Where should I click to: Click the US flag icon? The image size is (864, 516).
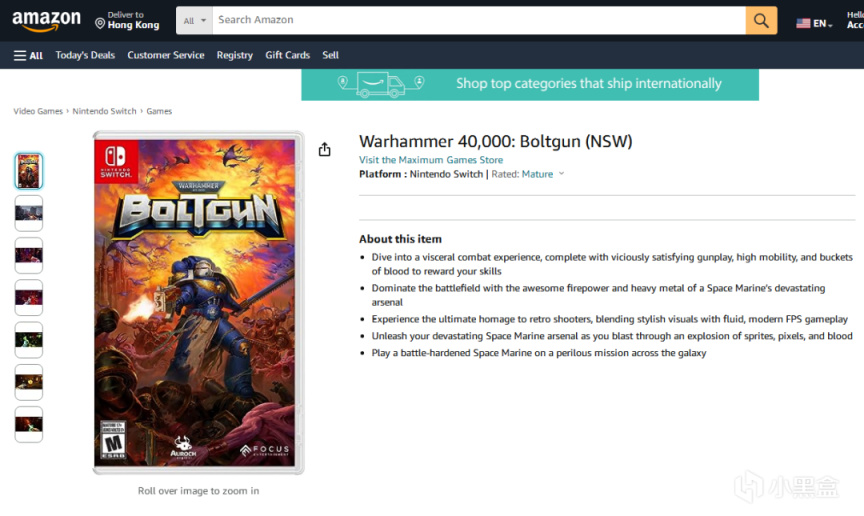tap(803, 23)
